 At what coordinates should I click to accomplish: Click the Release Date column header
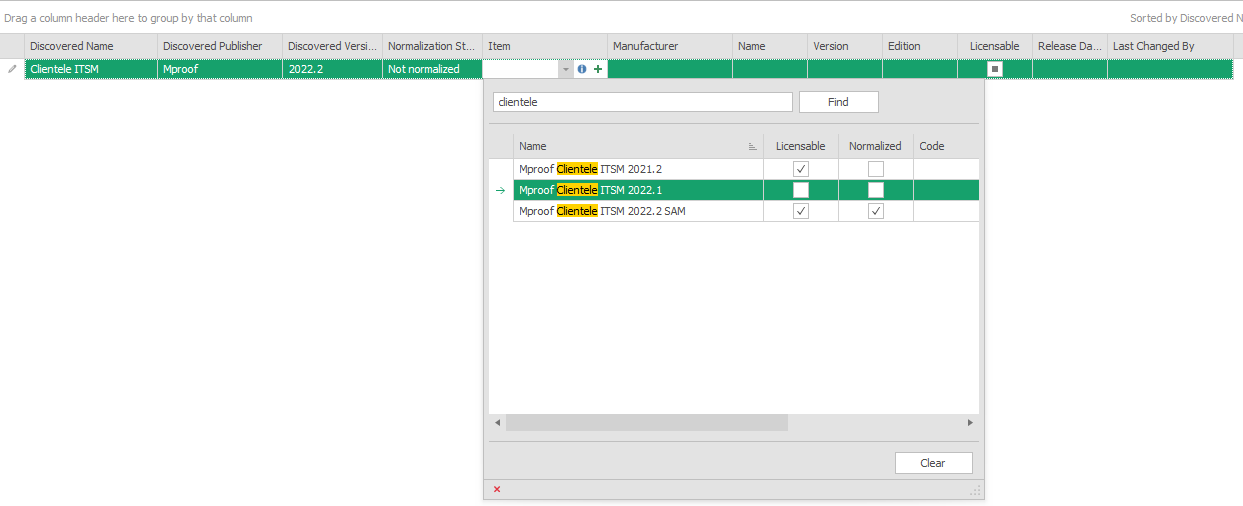pos(1070,46)
